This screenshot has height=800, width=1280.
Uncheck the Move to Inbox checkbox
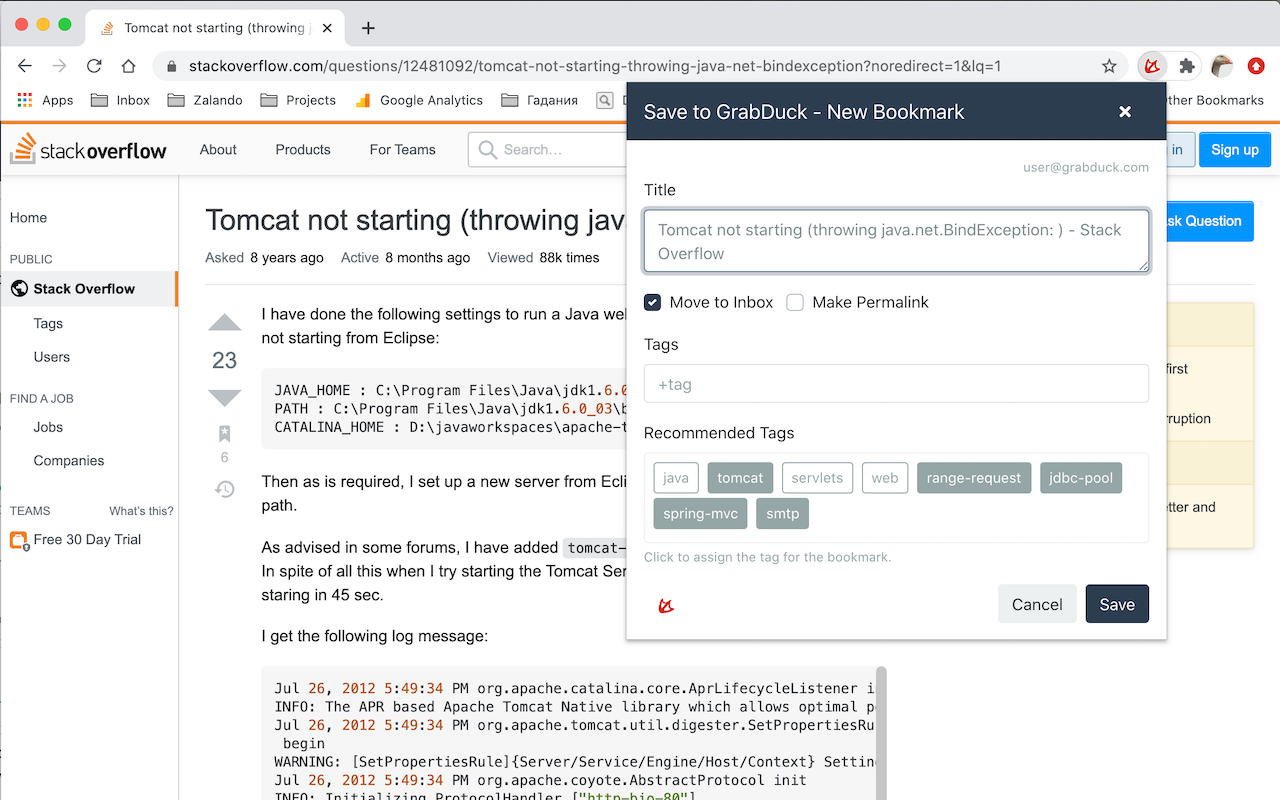click(x=652, y=302)
